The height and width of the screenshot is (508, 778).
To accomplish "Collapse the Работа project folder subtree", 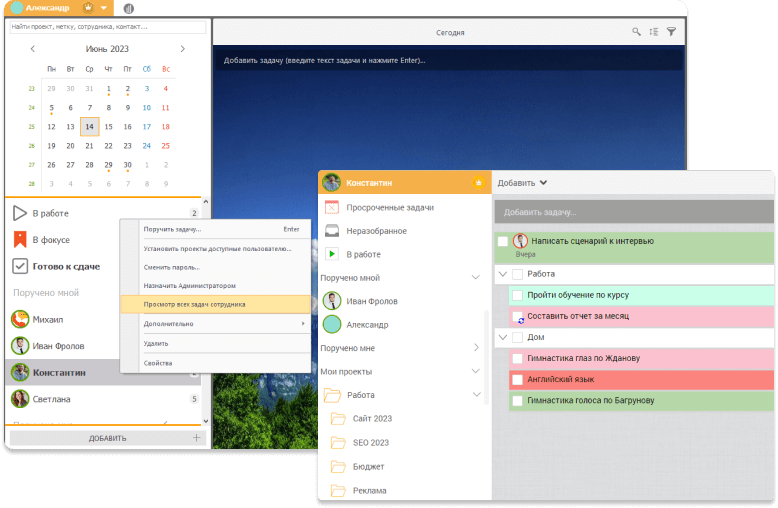I will 476,394.
